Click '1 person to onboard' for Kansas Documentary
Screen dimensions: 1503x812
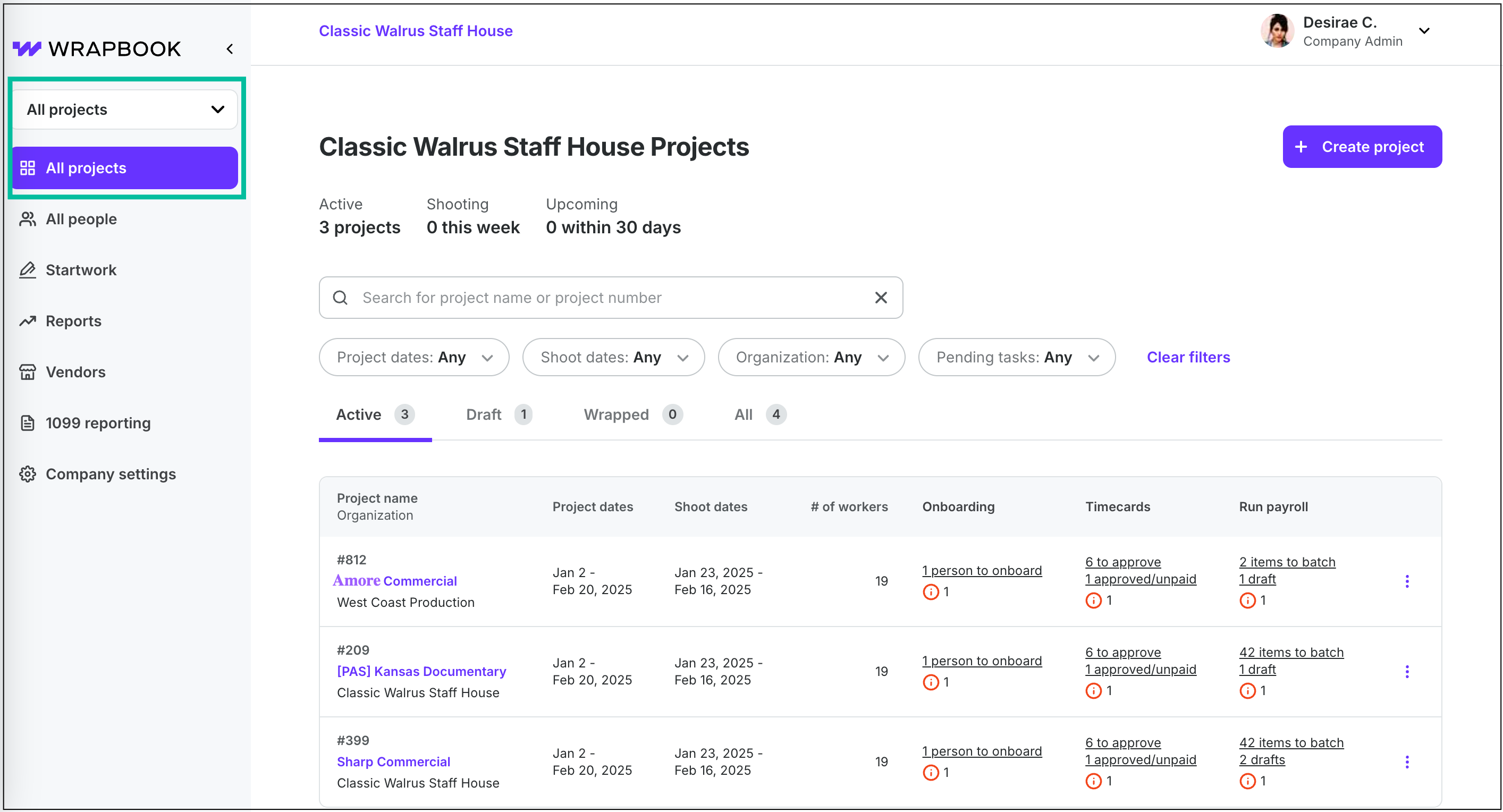[982, 662]
